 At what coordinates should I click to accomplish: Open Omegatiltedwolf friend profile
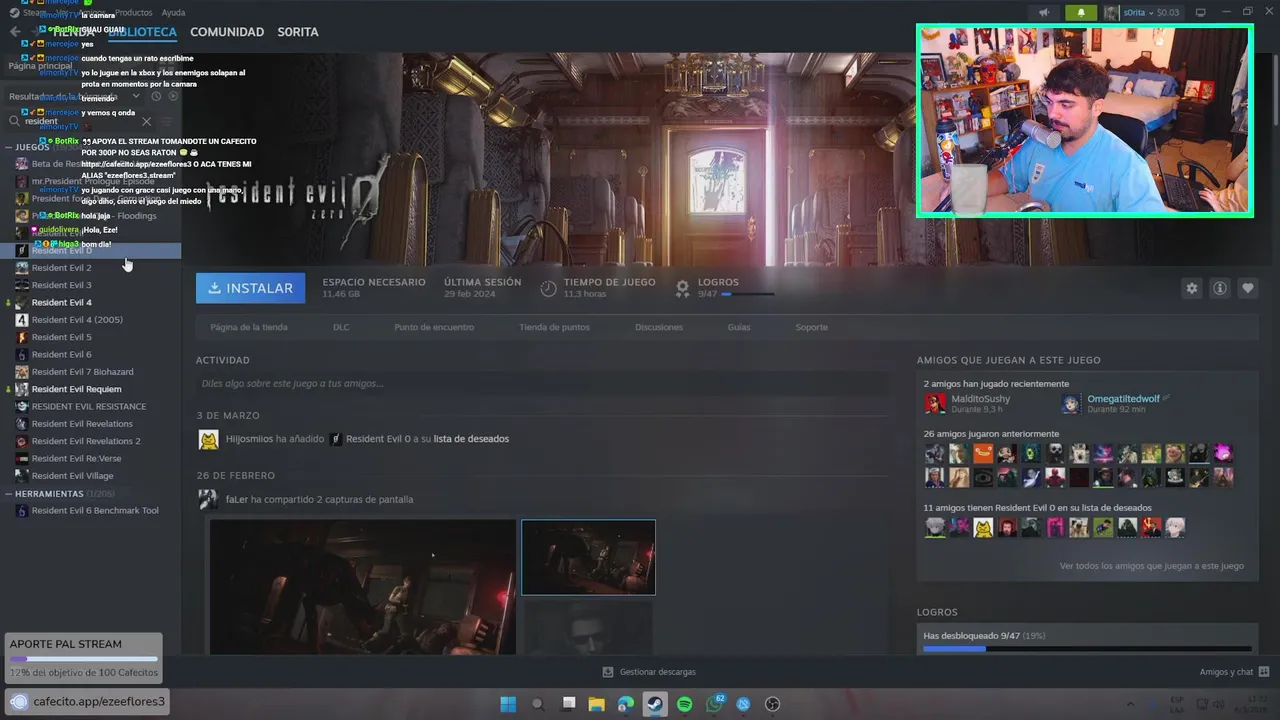(1123, 399)
